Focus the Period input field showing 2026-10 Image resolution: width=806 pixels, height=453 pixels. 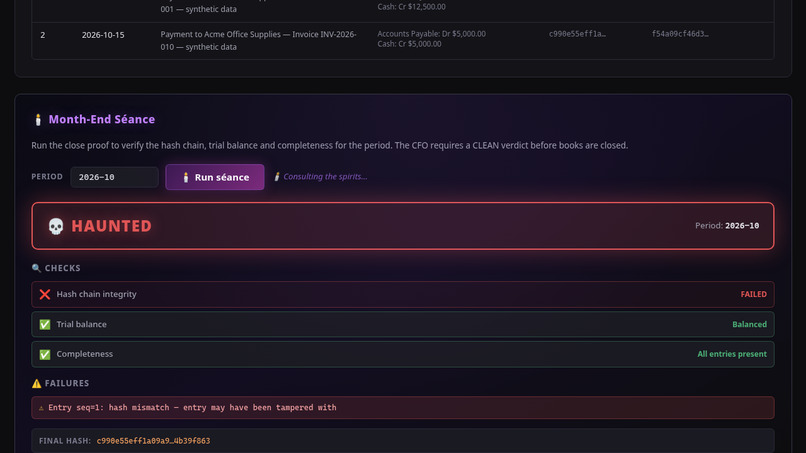point(114,177)
